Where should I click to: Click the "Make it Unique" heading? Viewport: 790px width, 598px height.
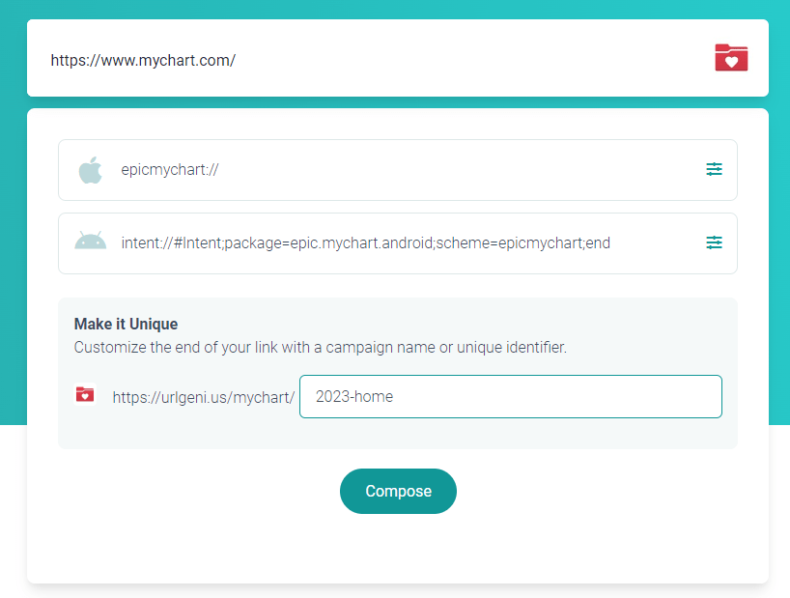pyautogui.click(x=126, y=324)
